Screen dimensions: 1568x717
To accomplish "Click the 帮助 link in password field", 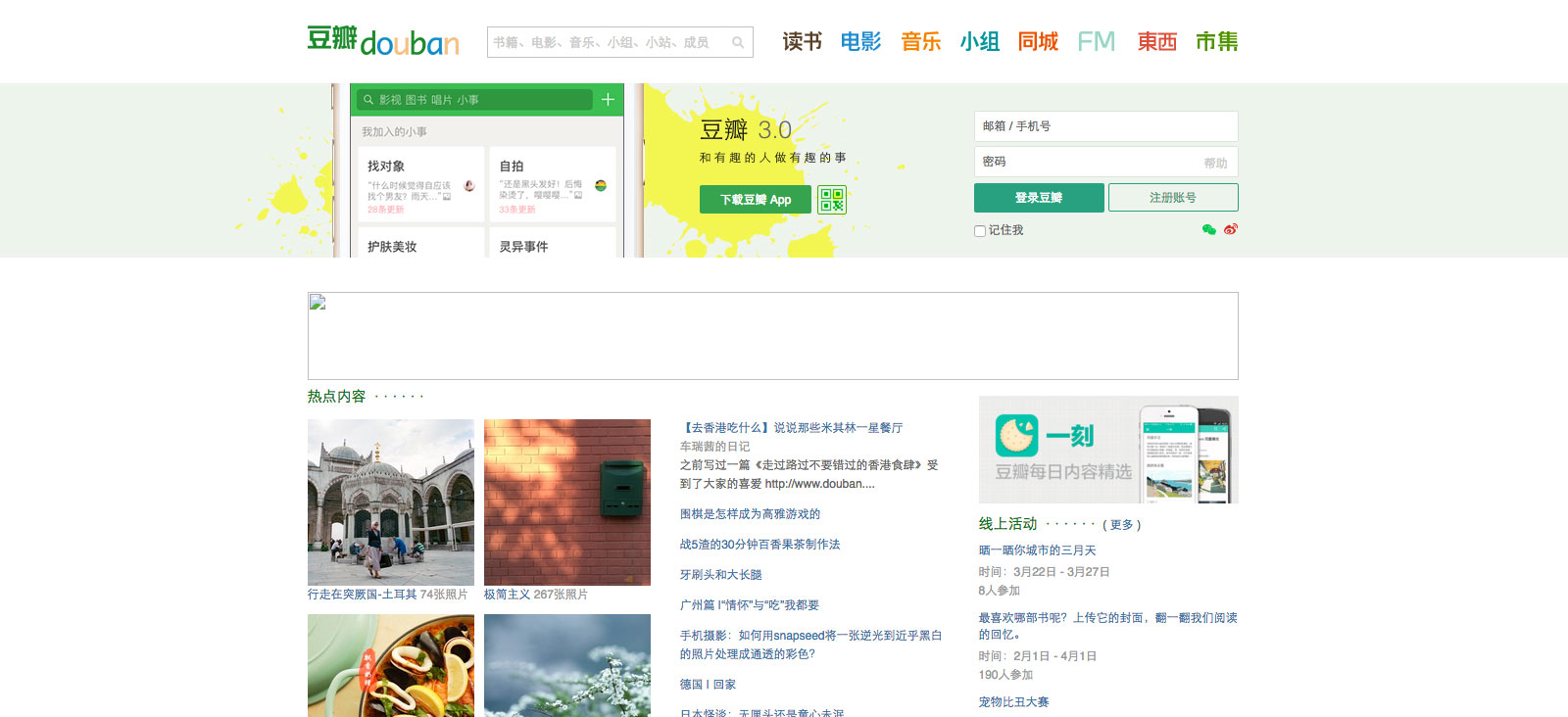I will pyautogui.click(x=1215, y=164).
